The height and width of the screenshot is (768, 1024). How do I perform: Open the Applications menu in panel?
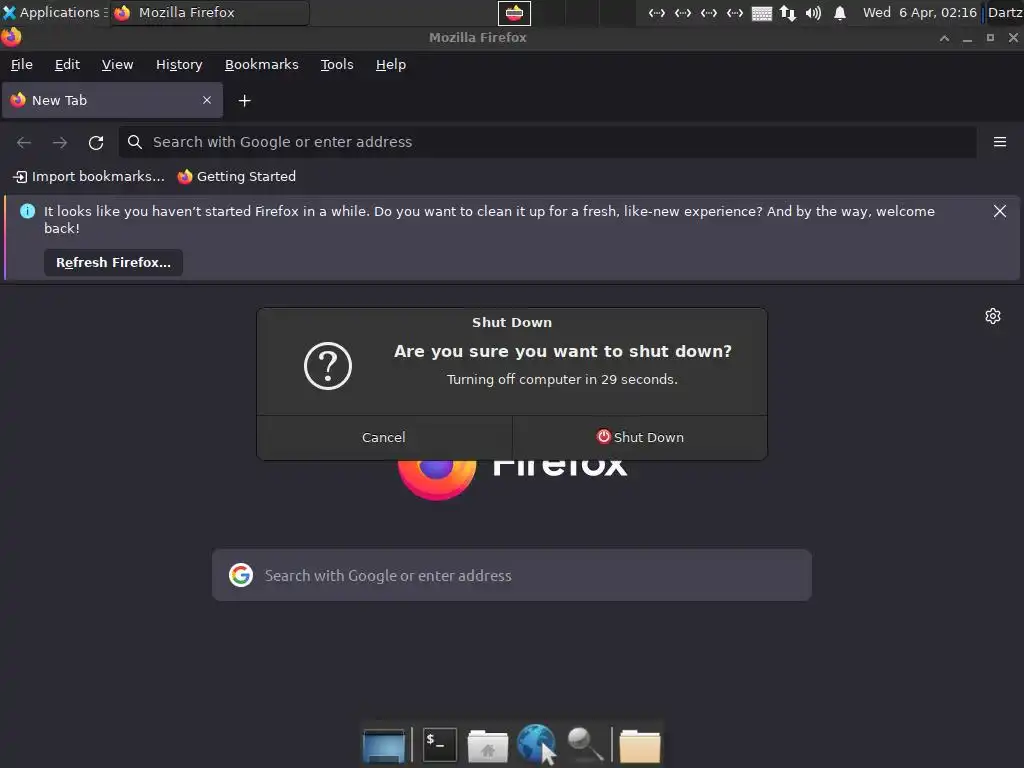tap(54, 12)
